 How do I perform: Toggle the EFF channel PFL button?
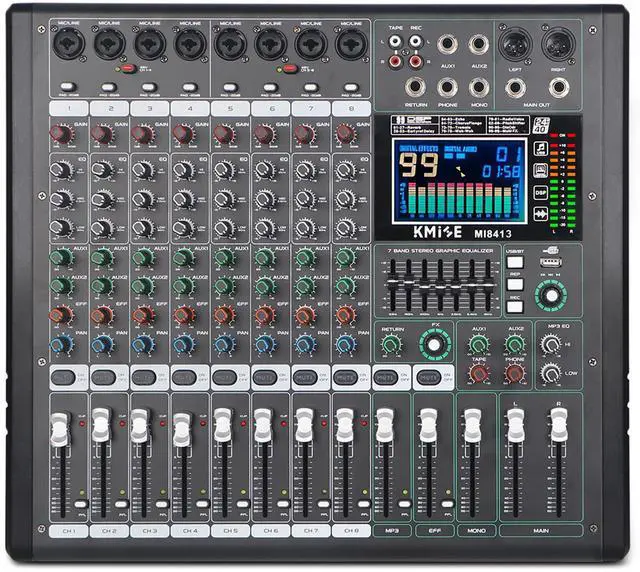pos(448,504)
